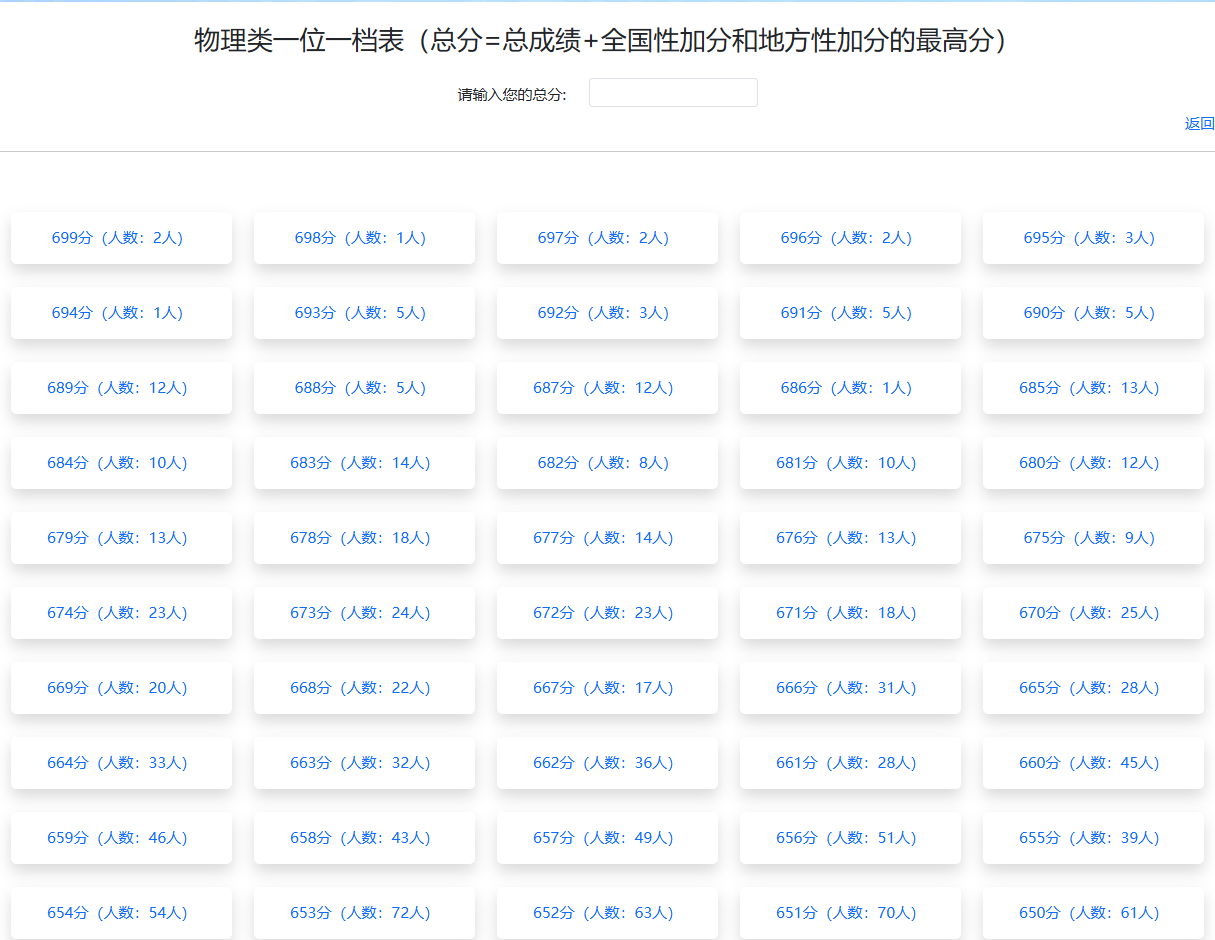Click the 680分 score card
1215x940 pixels.
point(1093,463)
